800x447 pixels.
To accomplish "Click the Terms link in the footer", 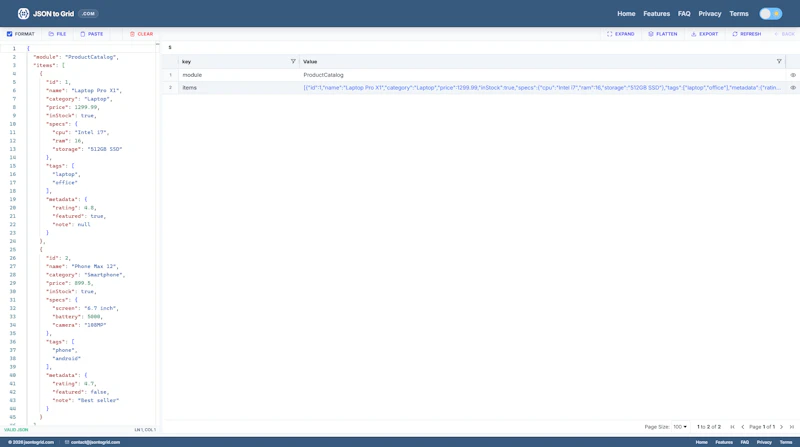I will point(786,442).
